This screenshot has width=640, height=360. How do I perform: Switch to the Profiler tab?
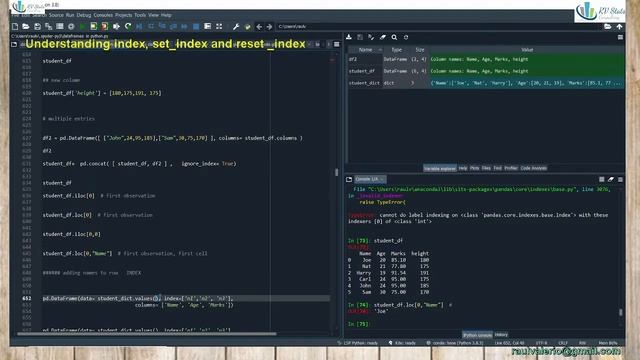pyautogui.click(x=511, y=168)
